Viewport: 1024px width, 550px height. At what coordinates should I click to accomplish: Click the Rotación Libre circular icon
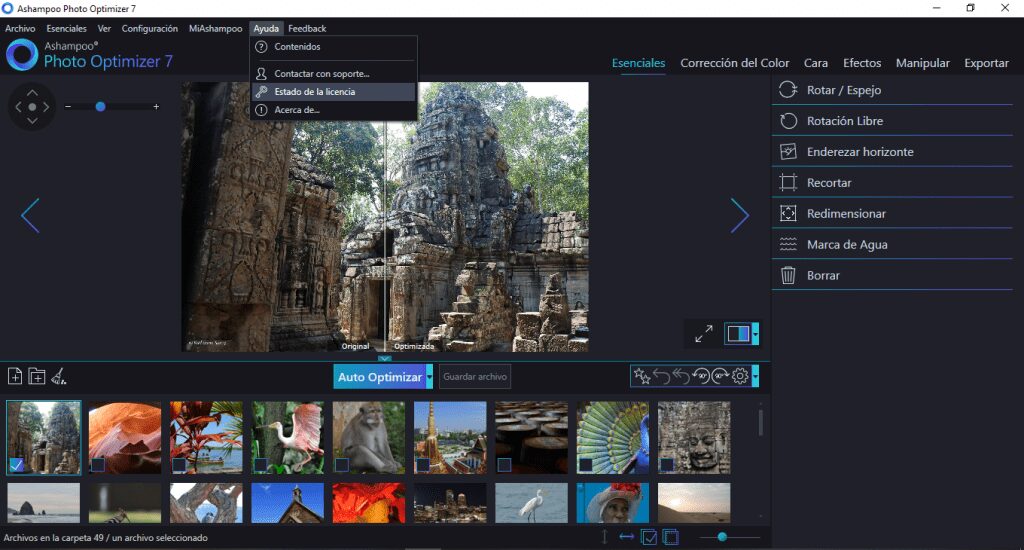click(x=788, y=121)
